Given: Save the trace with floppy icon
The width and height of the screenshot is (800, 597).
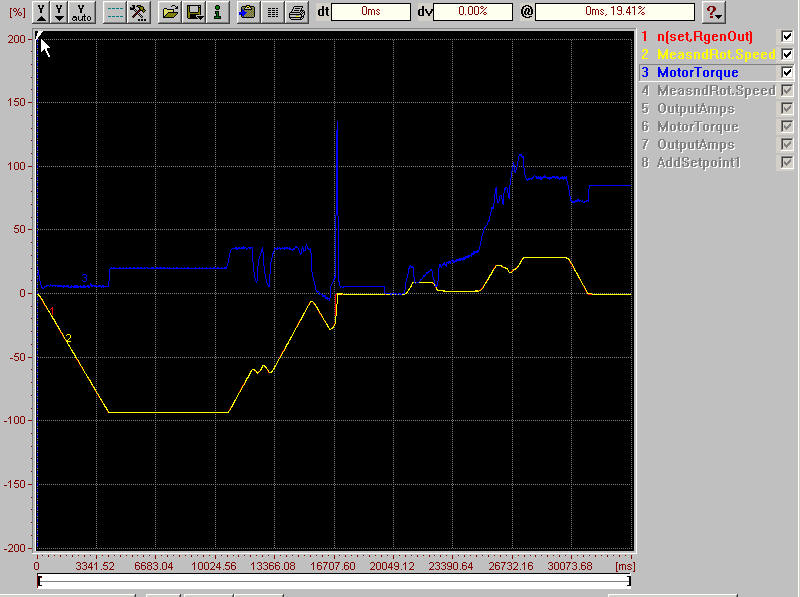Looking at the screenshot, I should click(195, 12).
